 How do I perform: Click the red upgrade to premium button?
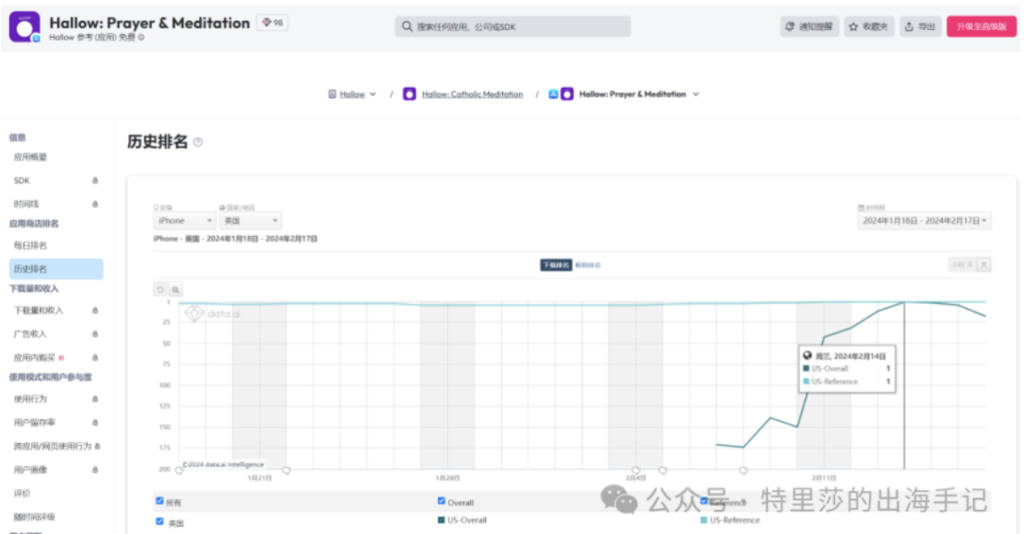[x=982, y=27]
